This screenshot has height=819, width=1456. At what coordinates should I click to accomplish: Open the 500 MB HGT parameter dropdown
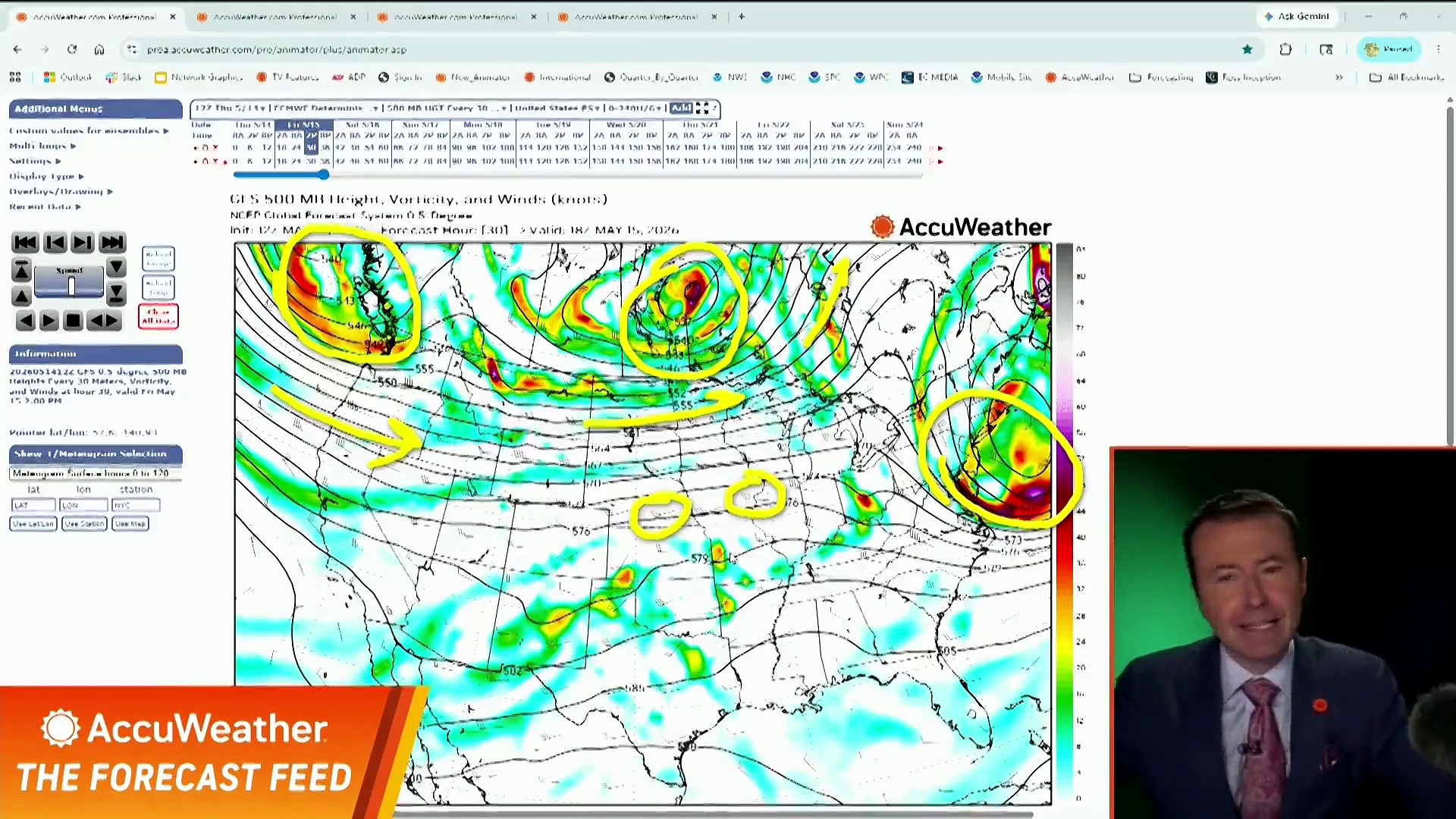click(x=447, y=108)
